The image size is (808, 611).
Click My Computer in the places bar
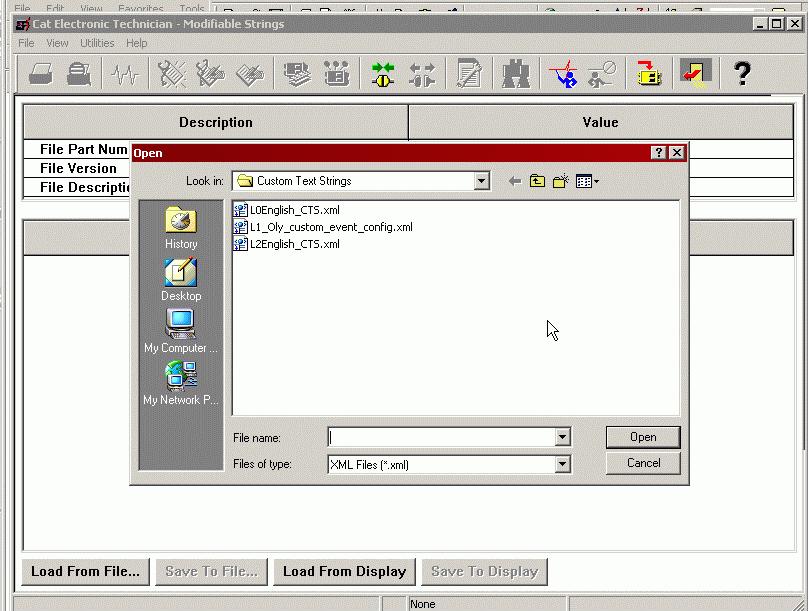coord(181,331)
